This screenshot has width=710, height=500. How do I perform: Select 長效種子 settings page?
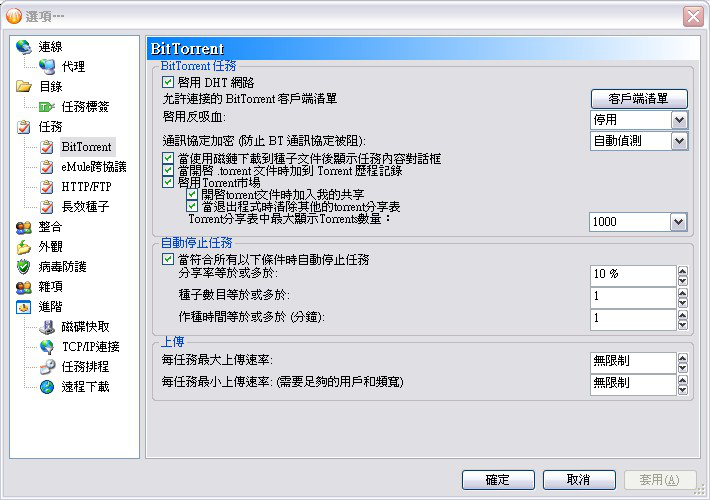tap(85, 207)
